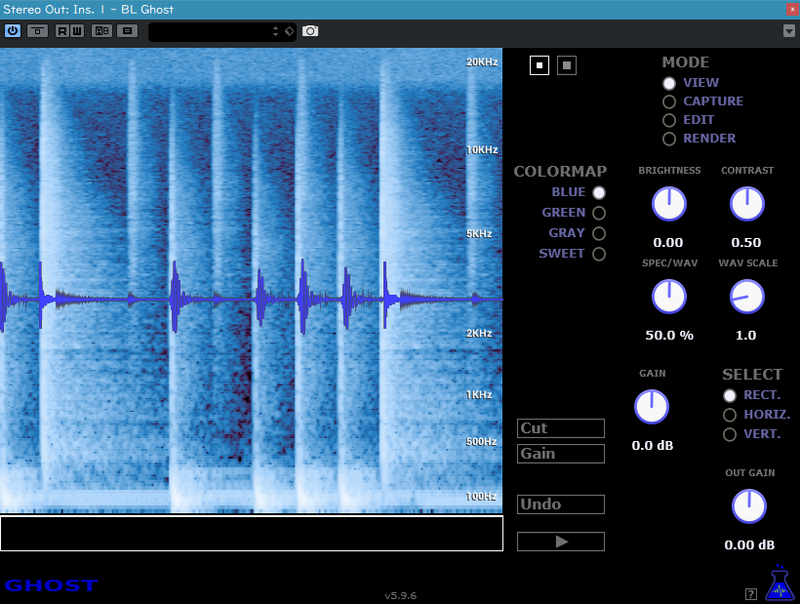Viewport: 800px width, 604px height.
Task: Click the WAV SCALE knob
Action: pyautogui.click(x=747, y=296)
